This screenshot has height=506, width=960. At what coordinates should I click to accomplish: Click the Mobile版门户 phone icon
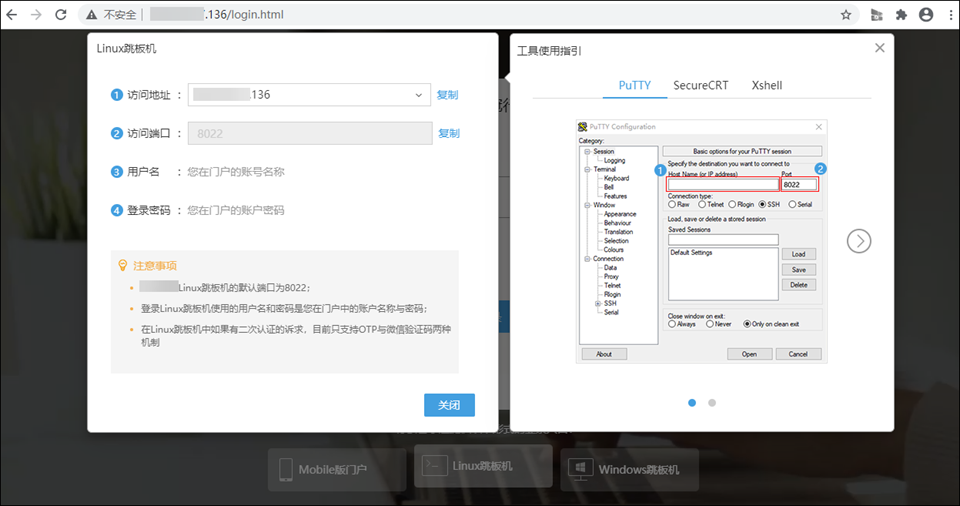pos(286,469)
